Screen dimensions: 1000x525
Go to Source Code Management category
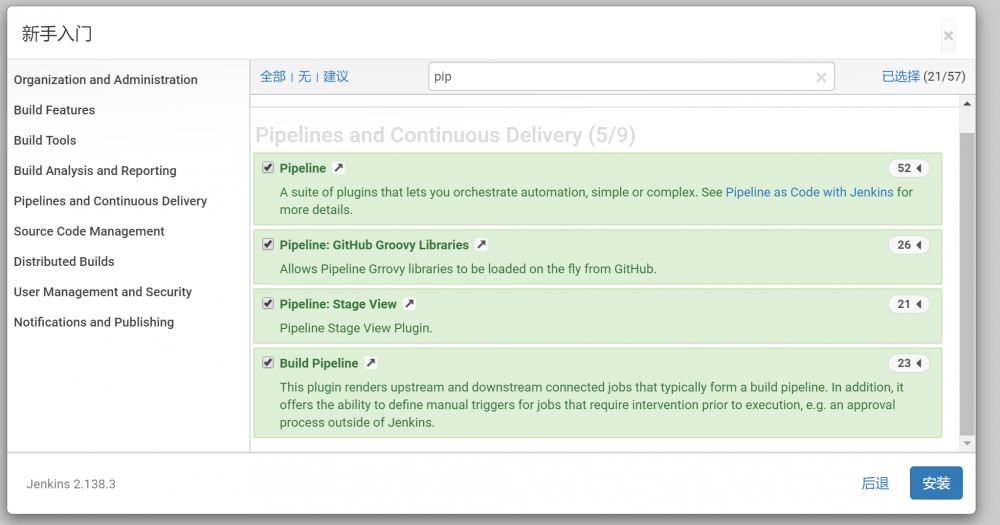(x=89, y=231)
